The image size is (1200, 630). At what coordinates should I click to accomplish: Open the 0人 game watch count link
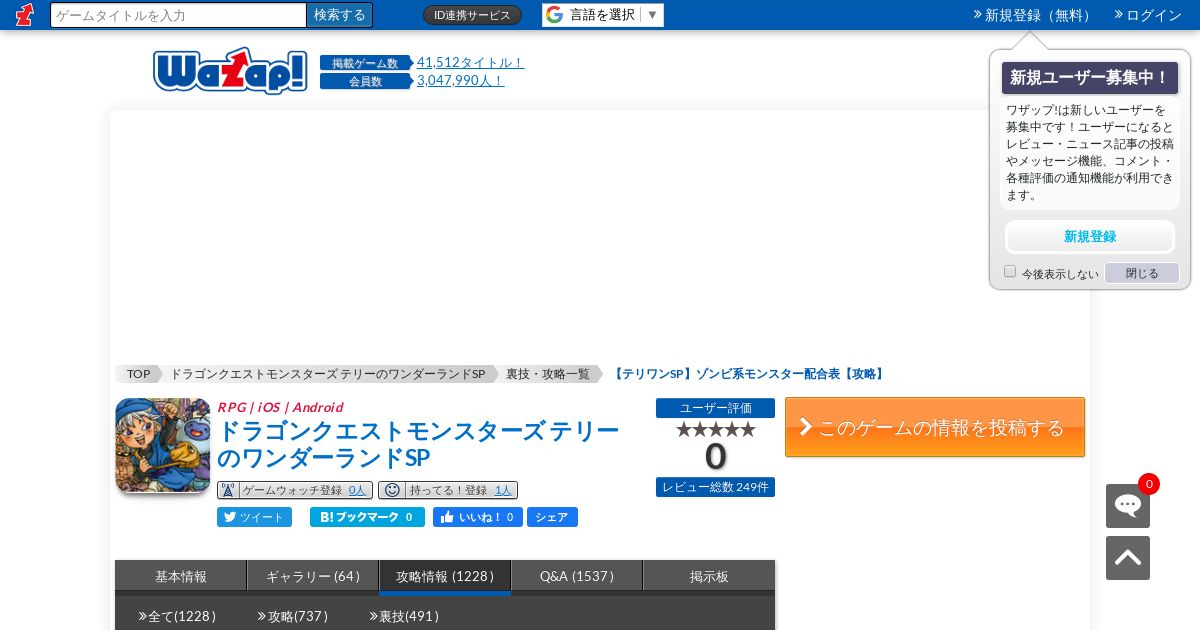point(357,490)
